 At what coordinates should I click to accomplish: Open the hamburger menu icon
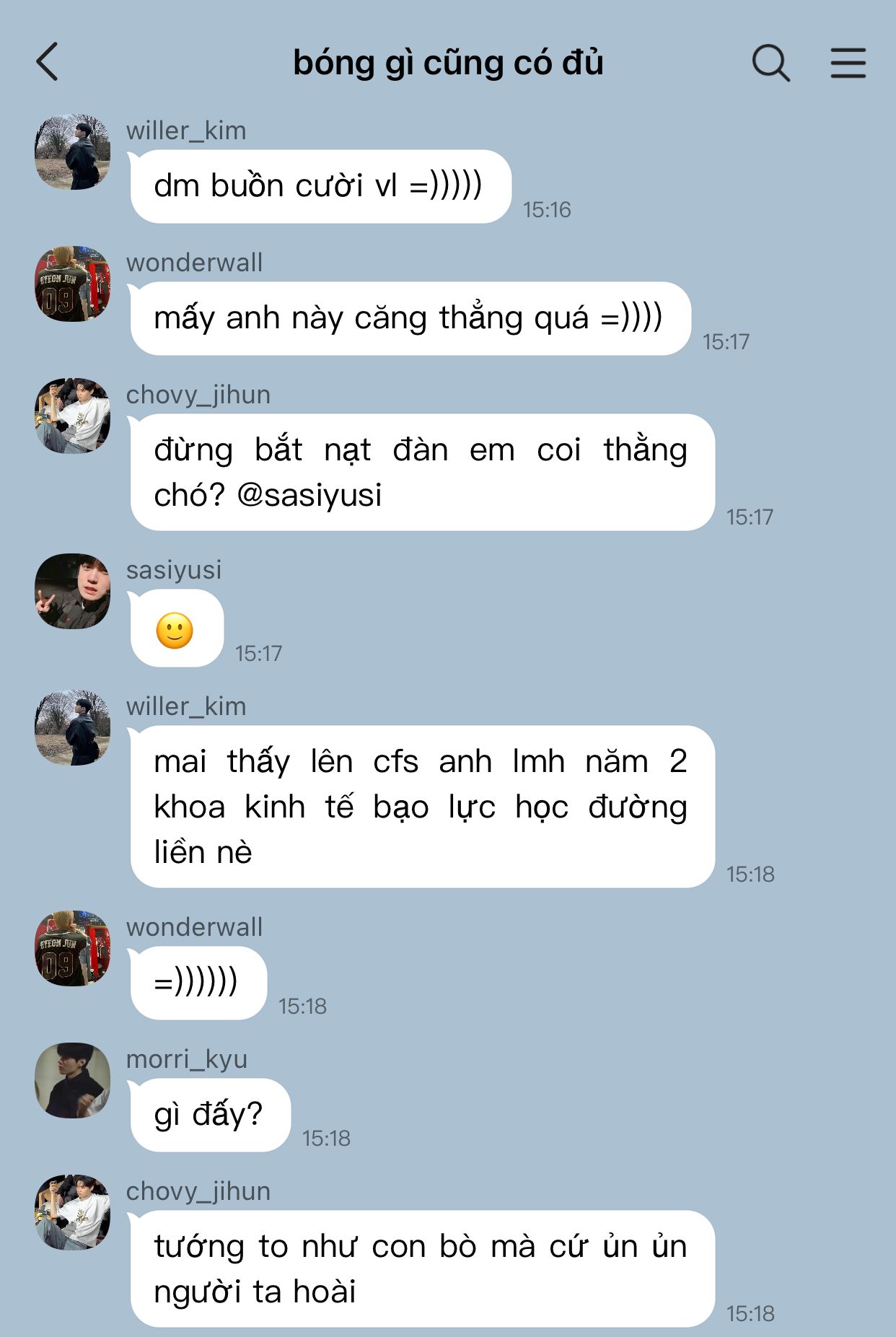[x=848, y=63]
